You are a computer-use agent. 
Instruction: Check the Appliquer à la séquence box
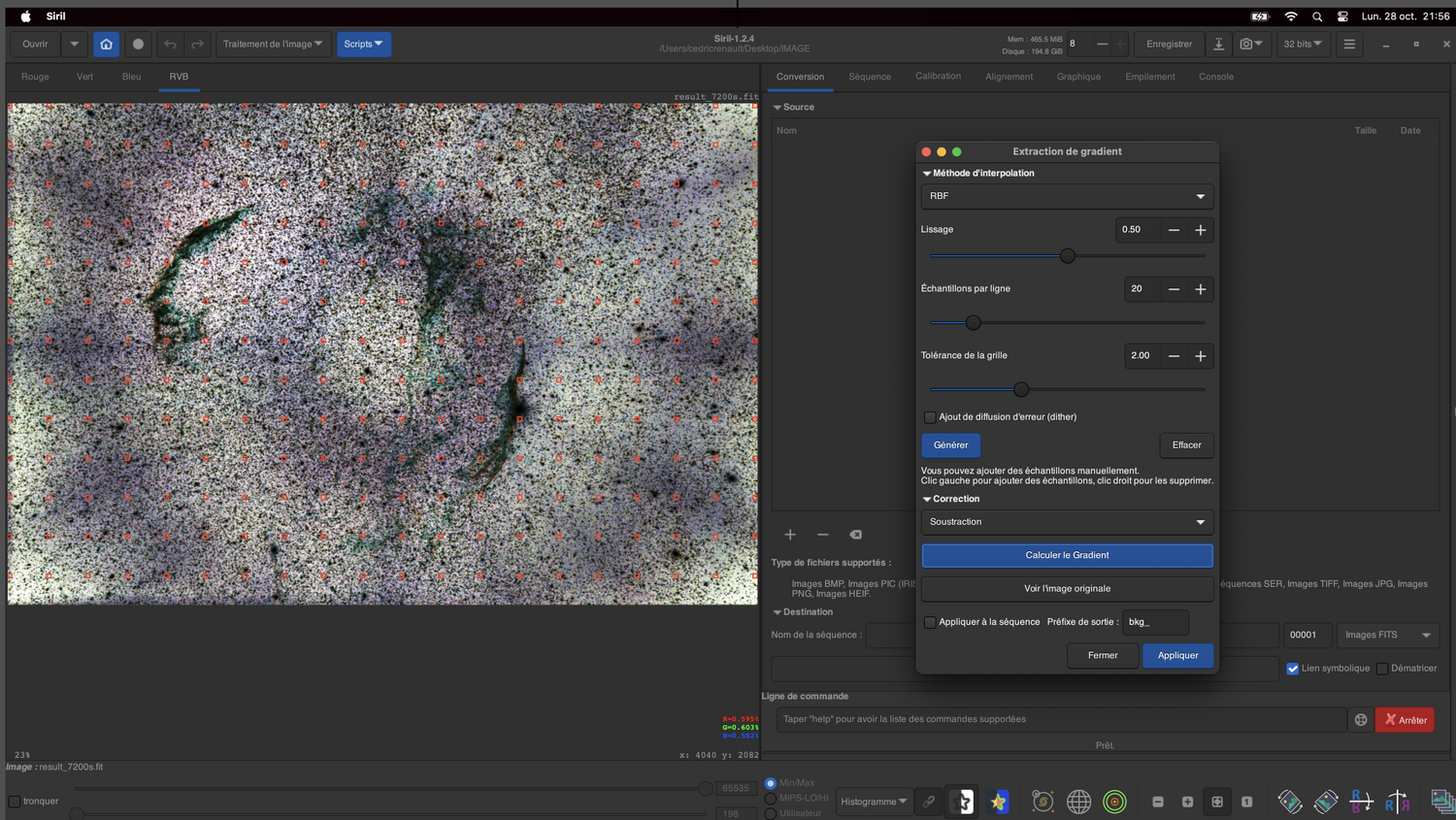(930, 622)
